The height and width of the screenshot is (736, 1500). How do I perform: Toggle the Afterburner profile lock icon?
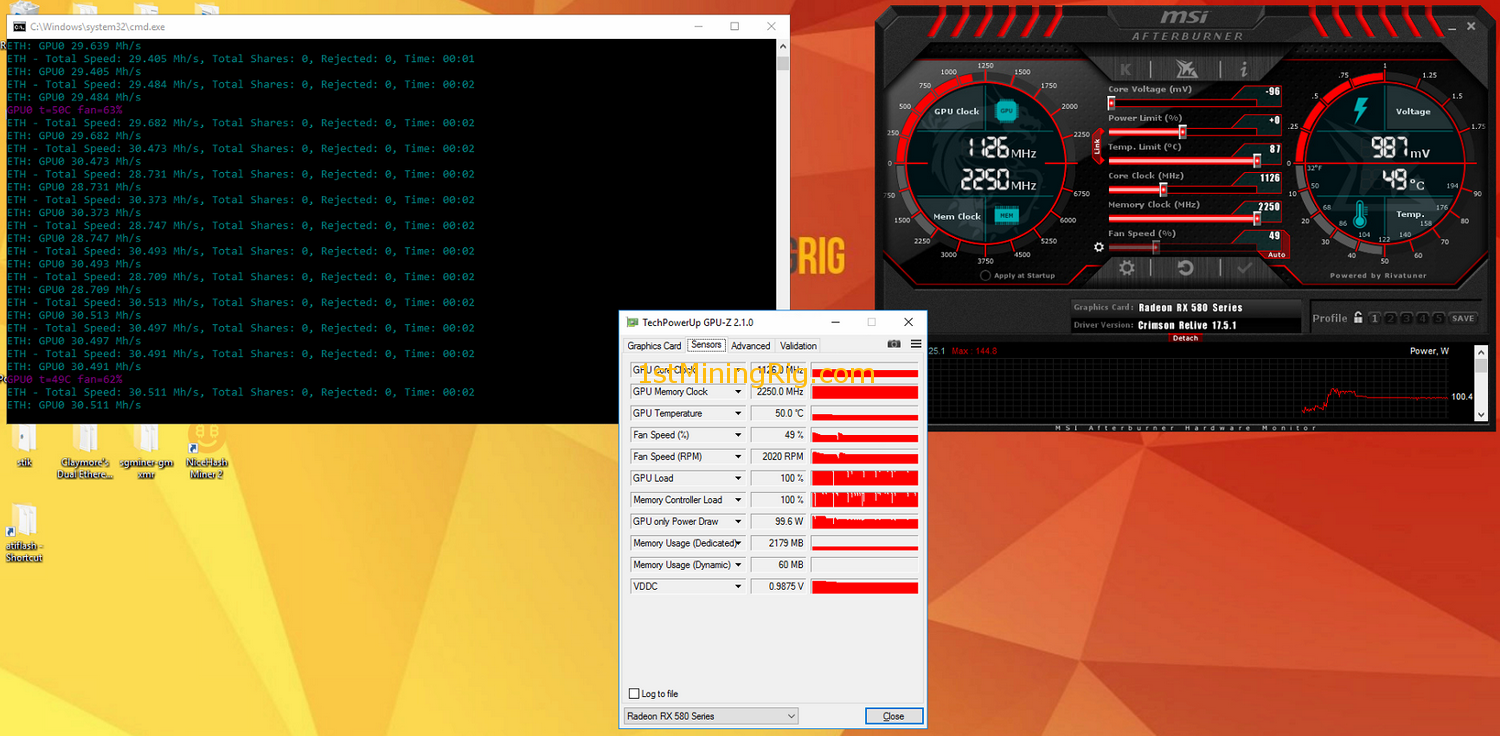[x=1358, y=318]
